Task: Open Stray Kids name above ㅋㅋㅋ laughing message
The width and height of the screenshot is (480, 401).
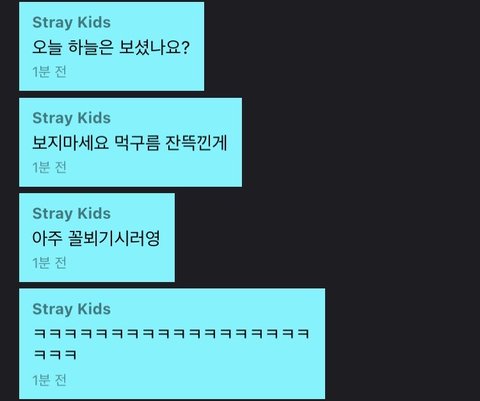Action: coord(71,309)
